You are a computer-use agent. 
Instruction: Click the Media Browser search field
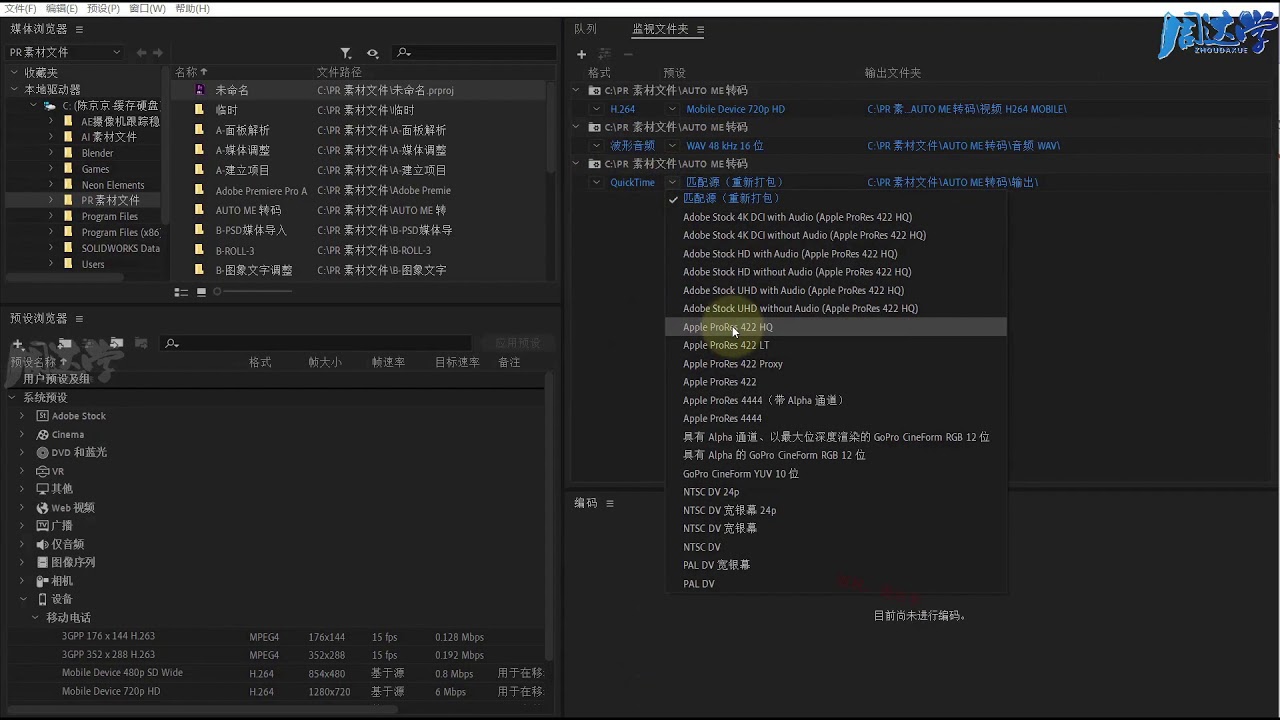tap(475, 53)
